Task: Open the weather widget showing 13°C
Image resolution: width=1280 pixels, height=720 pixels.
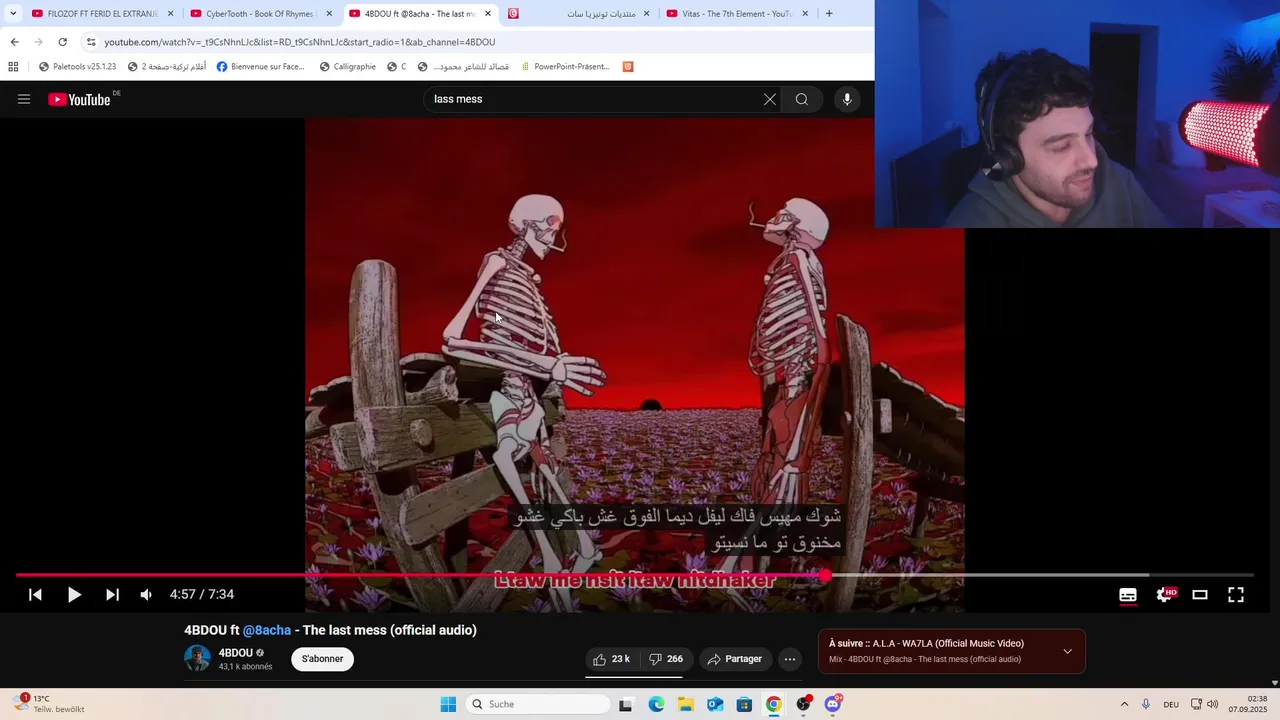Action: pos(48,704)
